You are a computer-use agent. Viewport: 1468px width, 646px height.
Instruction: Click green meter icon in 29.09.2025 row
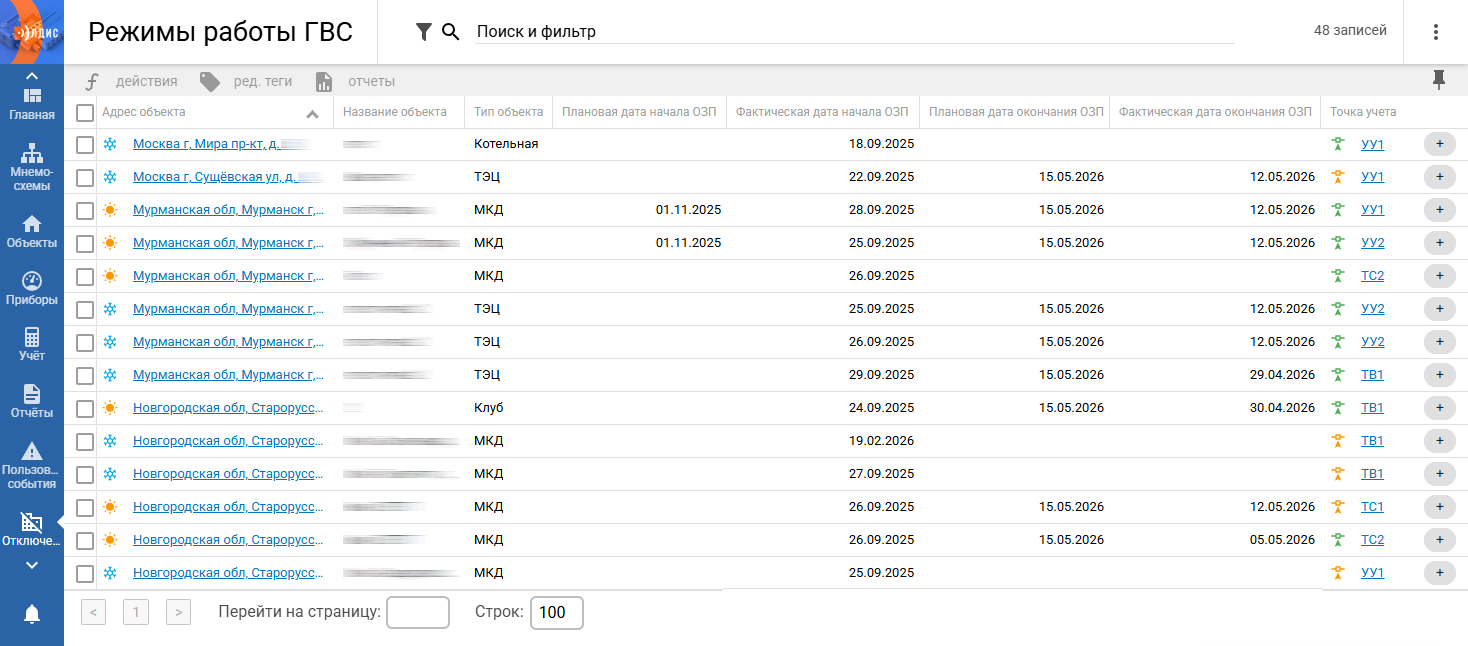click(x=1338, y=375)
